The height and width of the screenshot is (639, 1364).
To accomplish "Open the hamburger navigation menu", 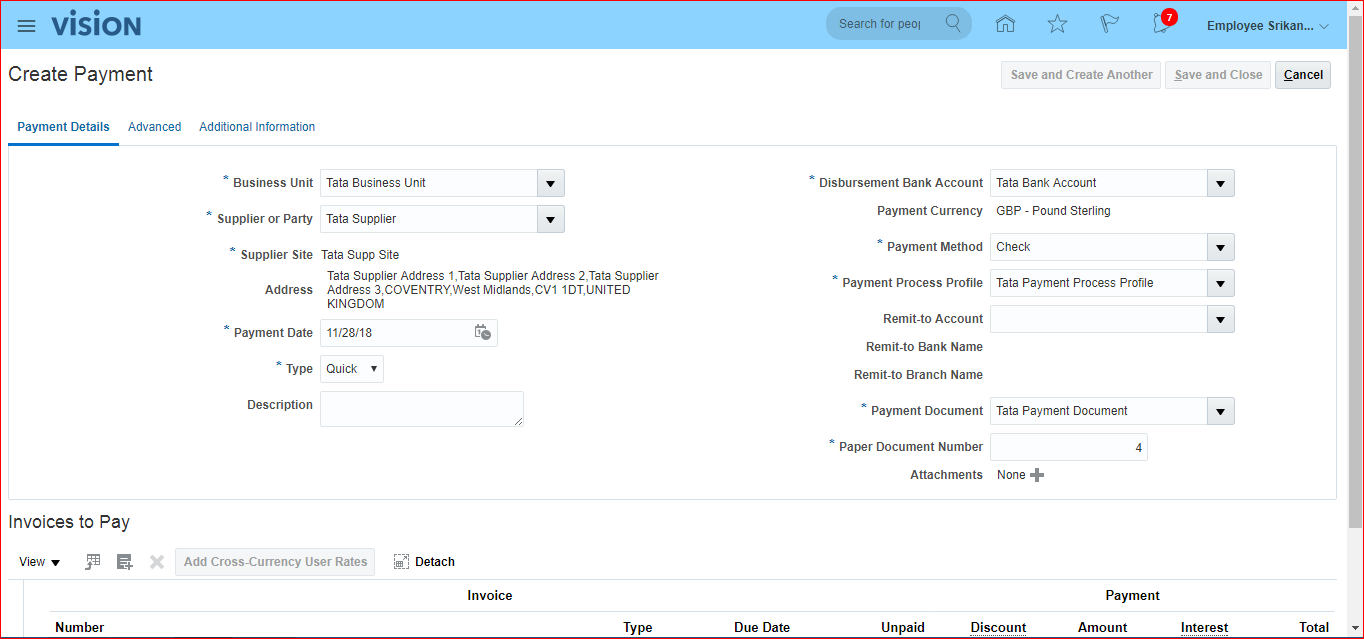I will 27,26.
